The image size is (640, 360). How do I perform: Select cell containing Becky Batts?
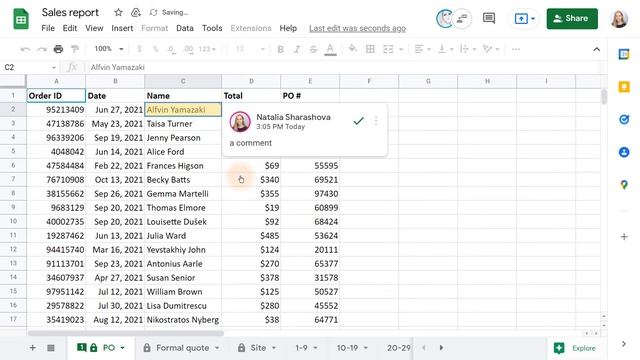click(x=183, y=180)
